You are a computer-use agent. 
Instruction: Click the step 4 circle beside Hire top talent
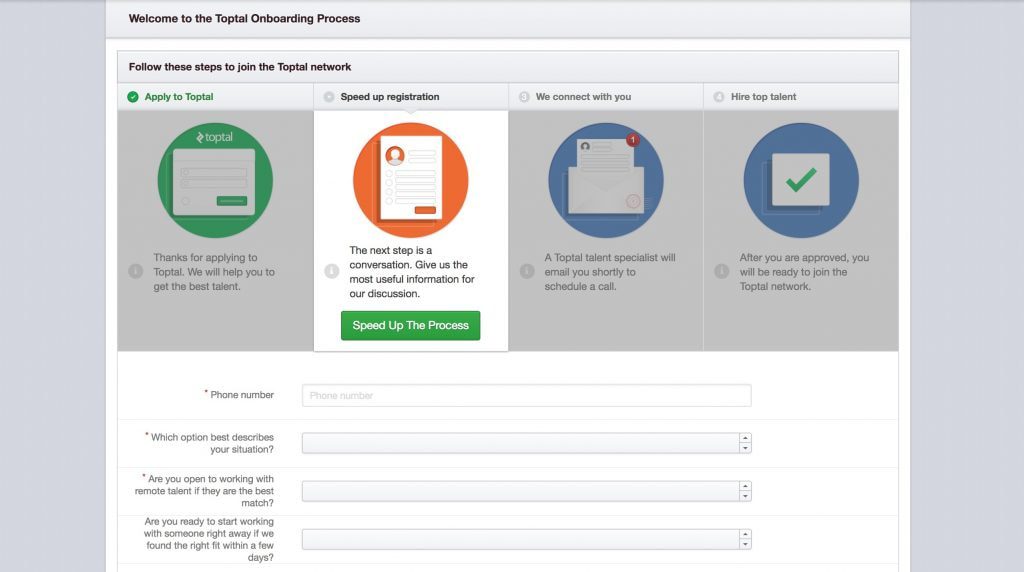719,97
